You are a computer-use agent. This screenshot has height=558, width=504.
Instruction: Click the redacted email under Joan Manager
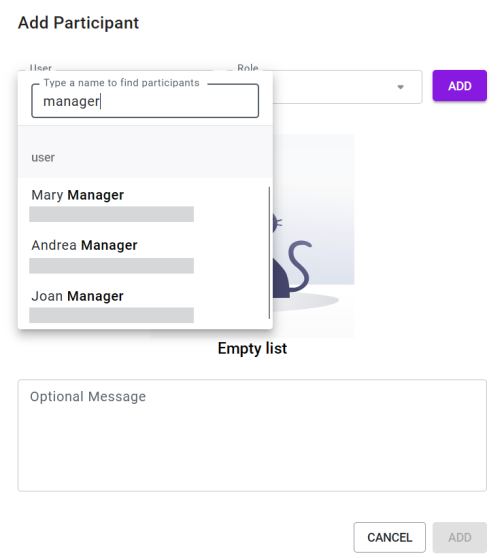(111, 315)
